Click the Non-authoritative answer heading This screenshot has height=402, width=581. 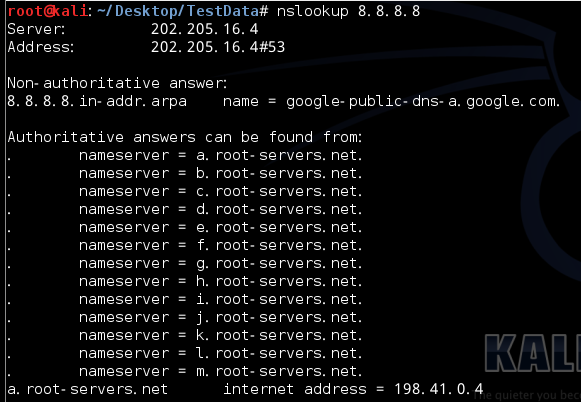[117, 83]
